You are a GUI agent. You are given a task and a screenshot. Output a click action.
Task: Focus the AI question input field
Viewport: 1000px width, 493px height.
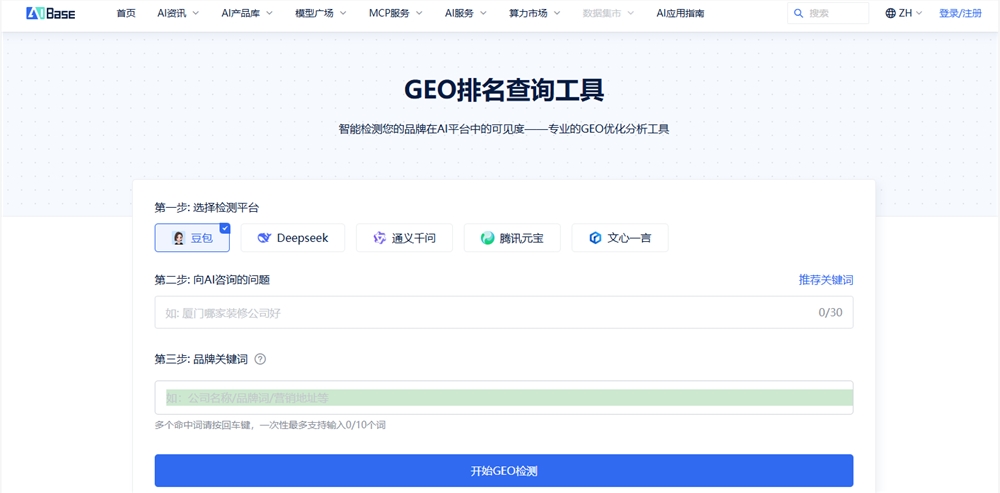(x=480, y=312)
